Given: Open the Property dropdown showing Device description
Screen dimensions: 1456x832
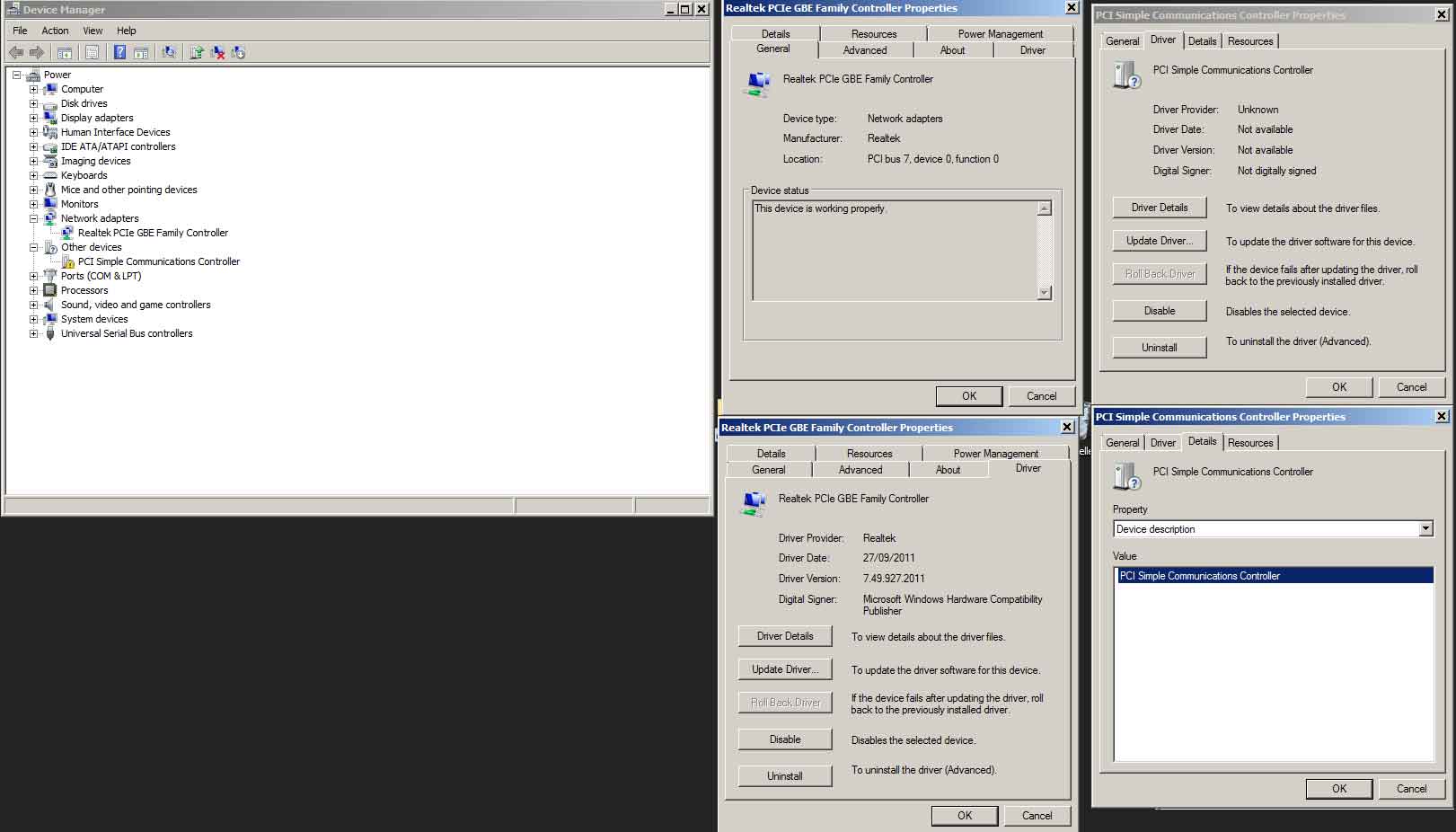Looking at the screenshot, I should pyautogui.click(x=1425, y=529).
